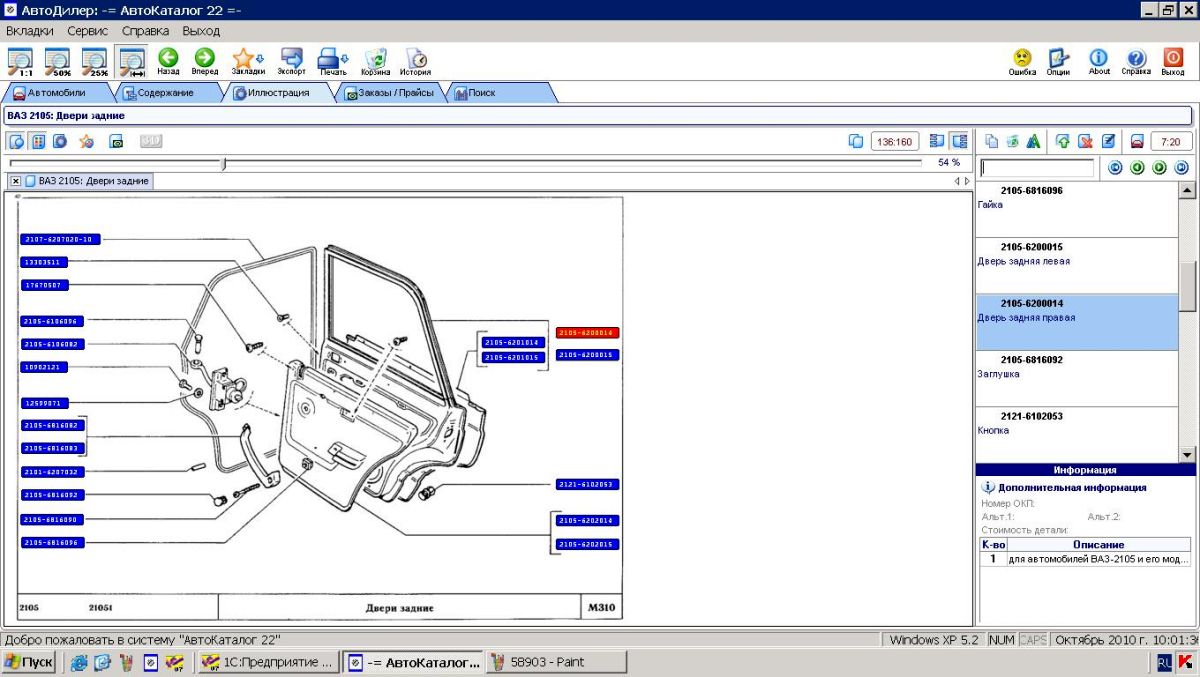Go back with the Назад arrow

pos(168,61)
